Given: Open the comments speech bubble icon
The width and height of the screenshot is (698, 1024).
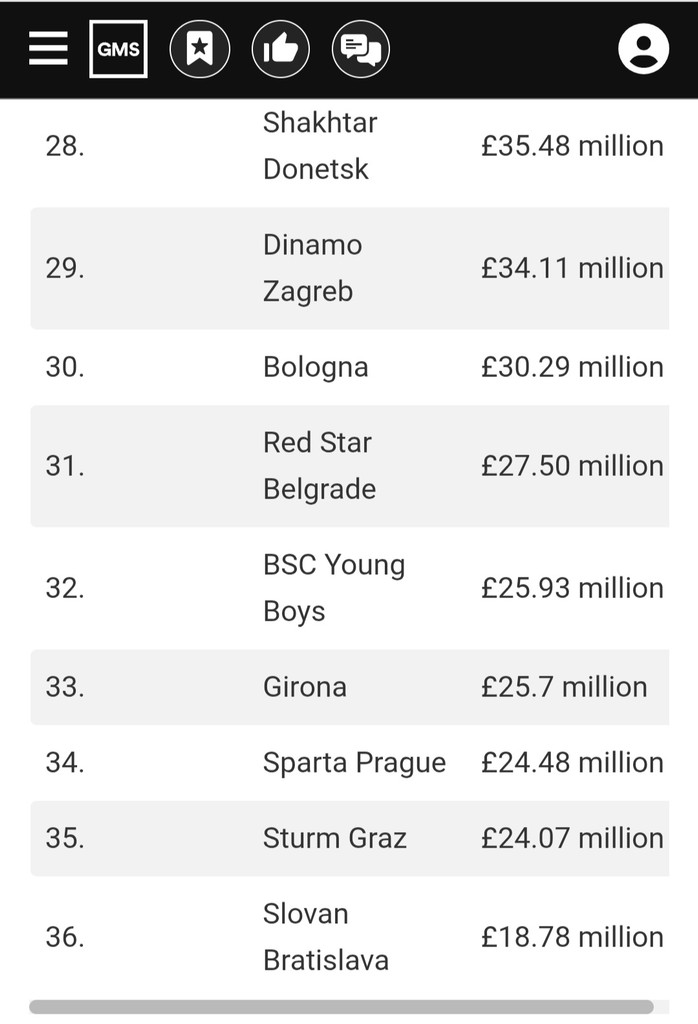Looking at the screenshot, I should (x=361, y=49).
